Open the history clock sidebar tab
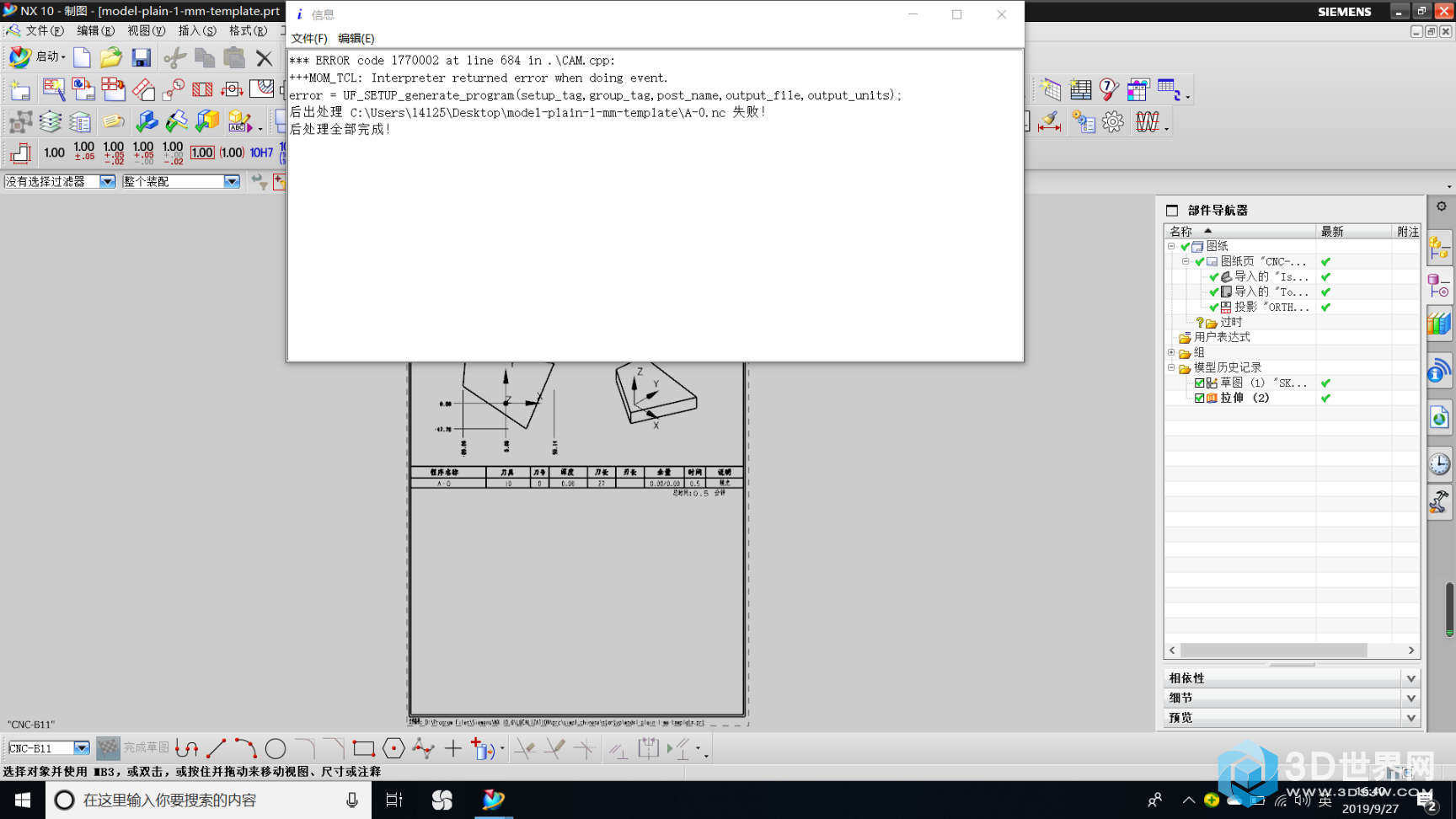 [1439, 463]
